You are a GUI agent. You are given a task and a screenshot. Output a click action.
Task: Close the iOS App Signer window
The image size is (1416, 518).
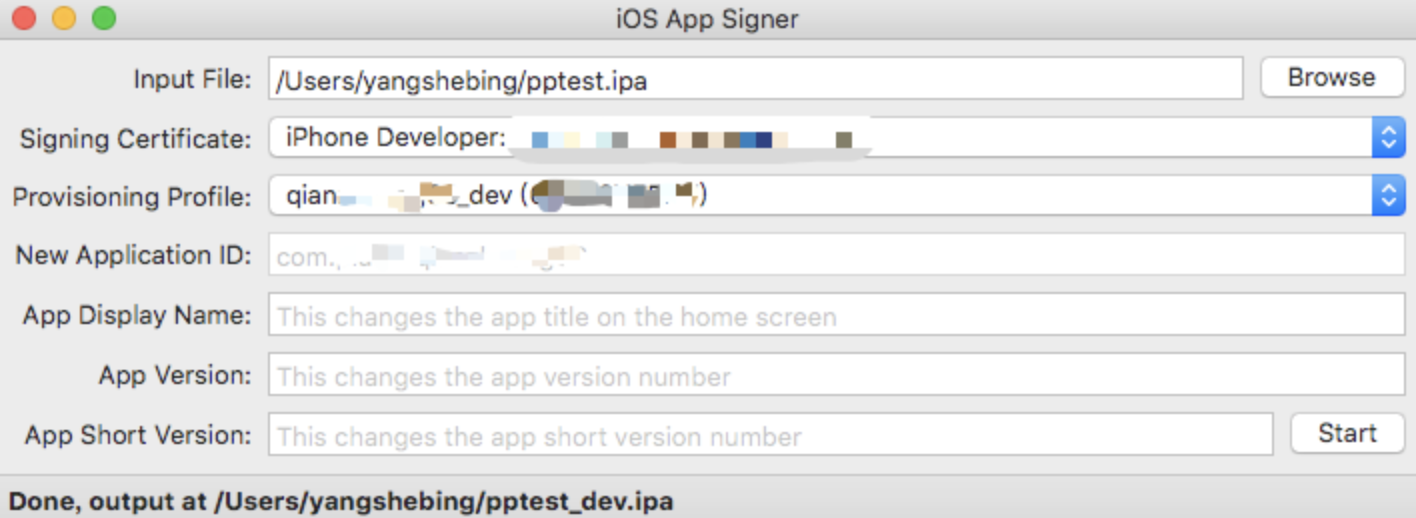click(24, 18)
